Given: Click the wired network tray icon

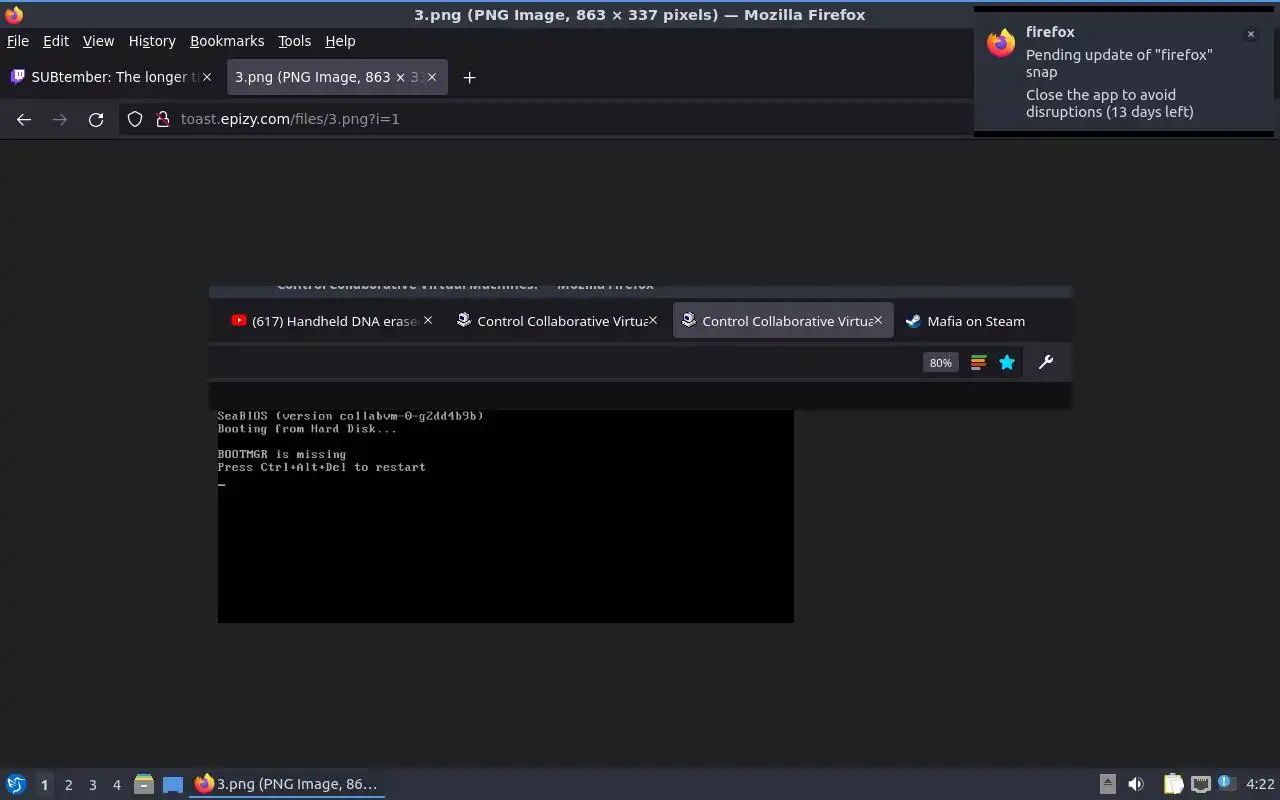Looking at the screenshot, I should (x=1201, y=784).
